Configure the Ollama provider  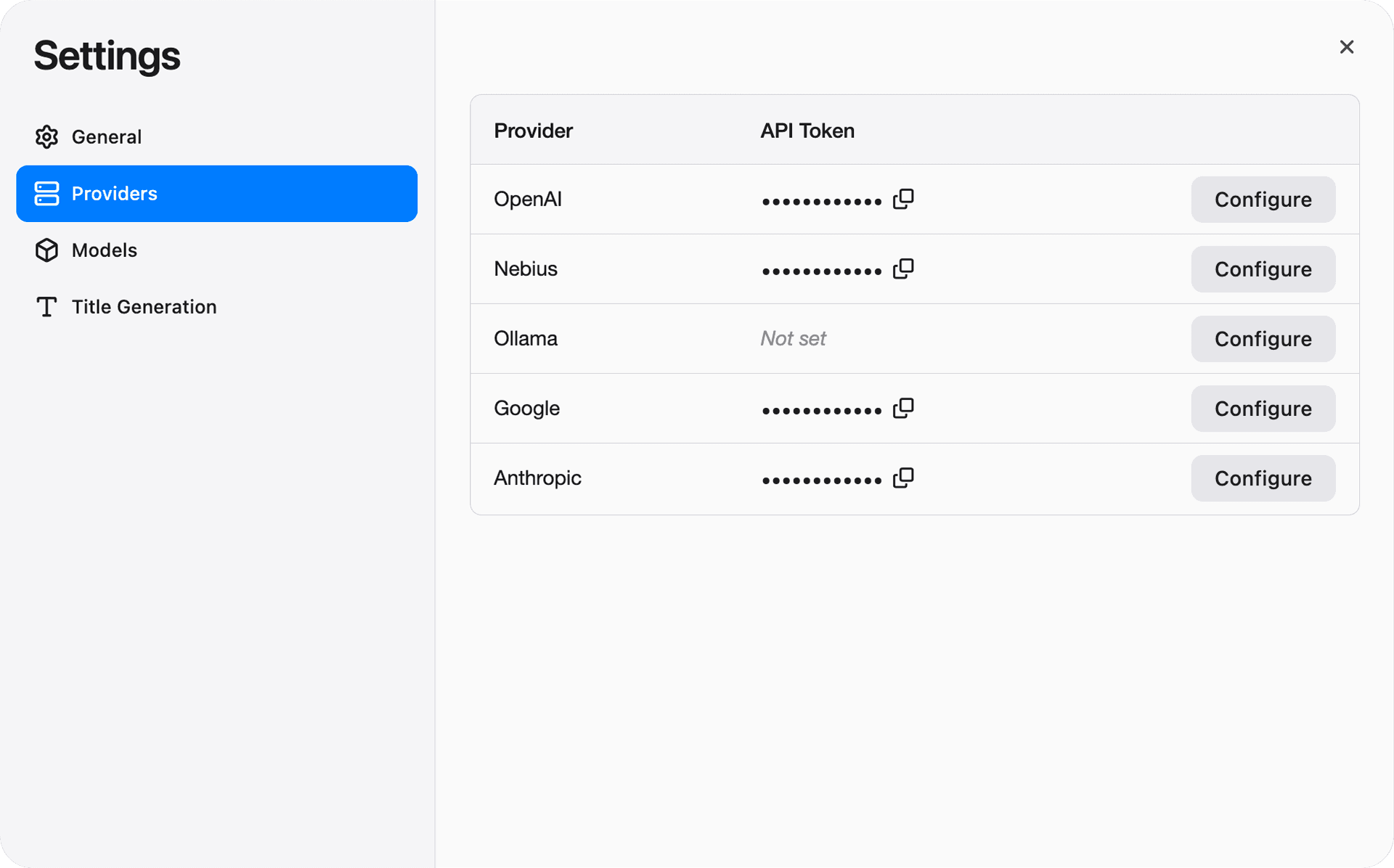(1263, 339)
